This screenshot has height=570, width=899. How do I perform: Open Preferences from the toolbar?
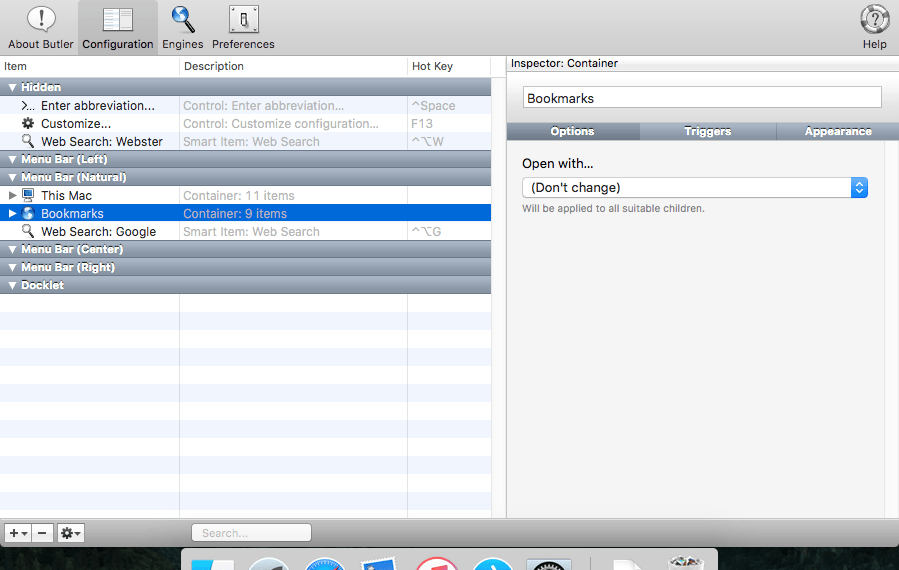(x=243, y=20)
